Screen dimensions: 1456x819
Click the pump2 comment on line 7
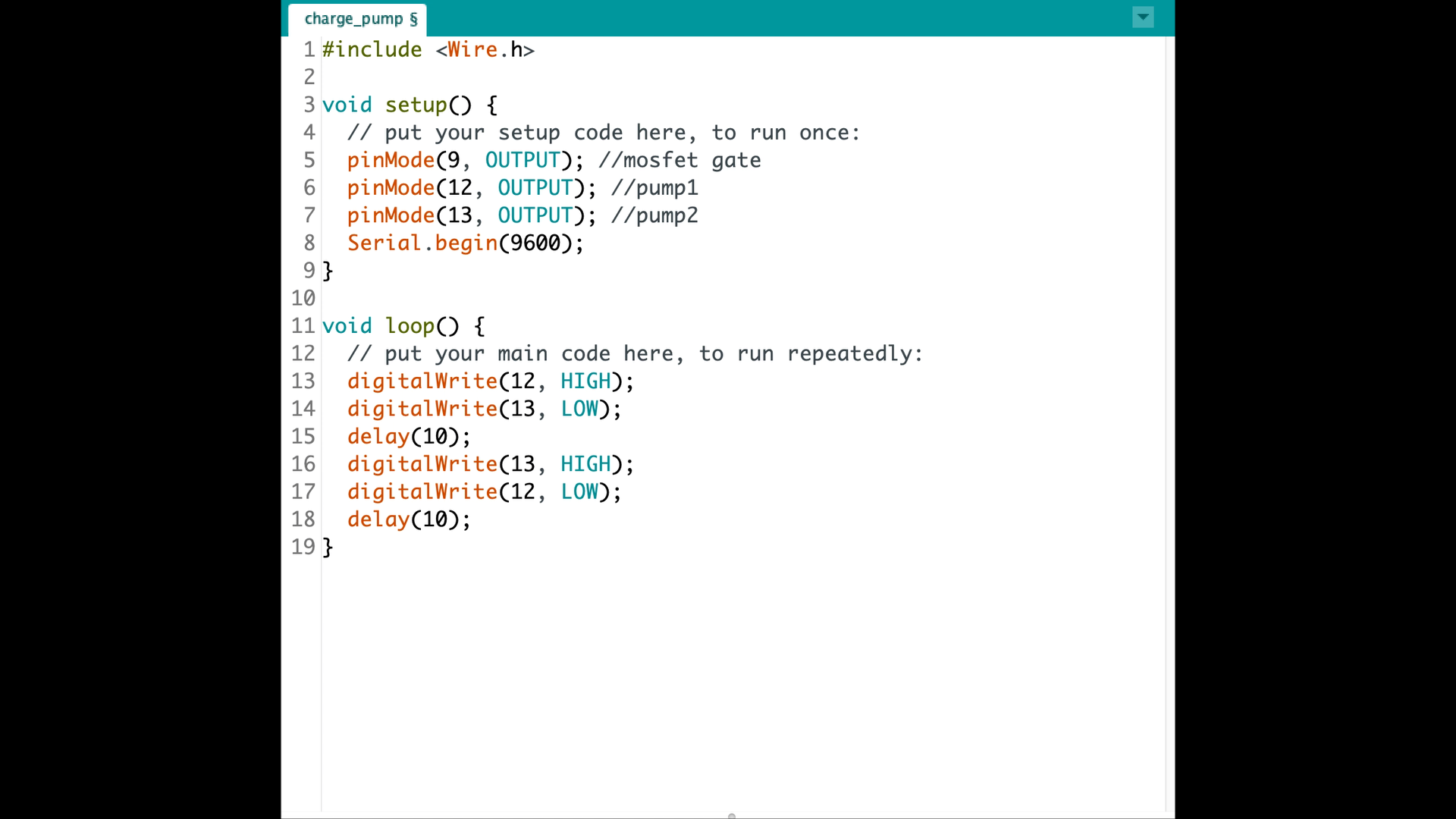click(x=654, y=215)
